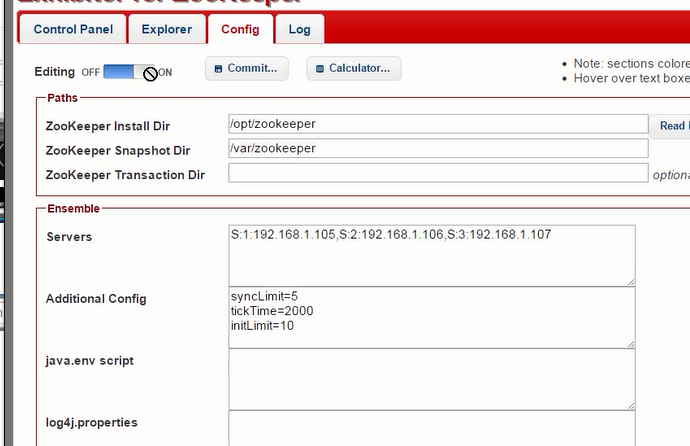Click inside the Servers text area

[x=432, y=256]
